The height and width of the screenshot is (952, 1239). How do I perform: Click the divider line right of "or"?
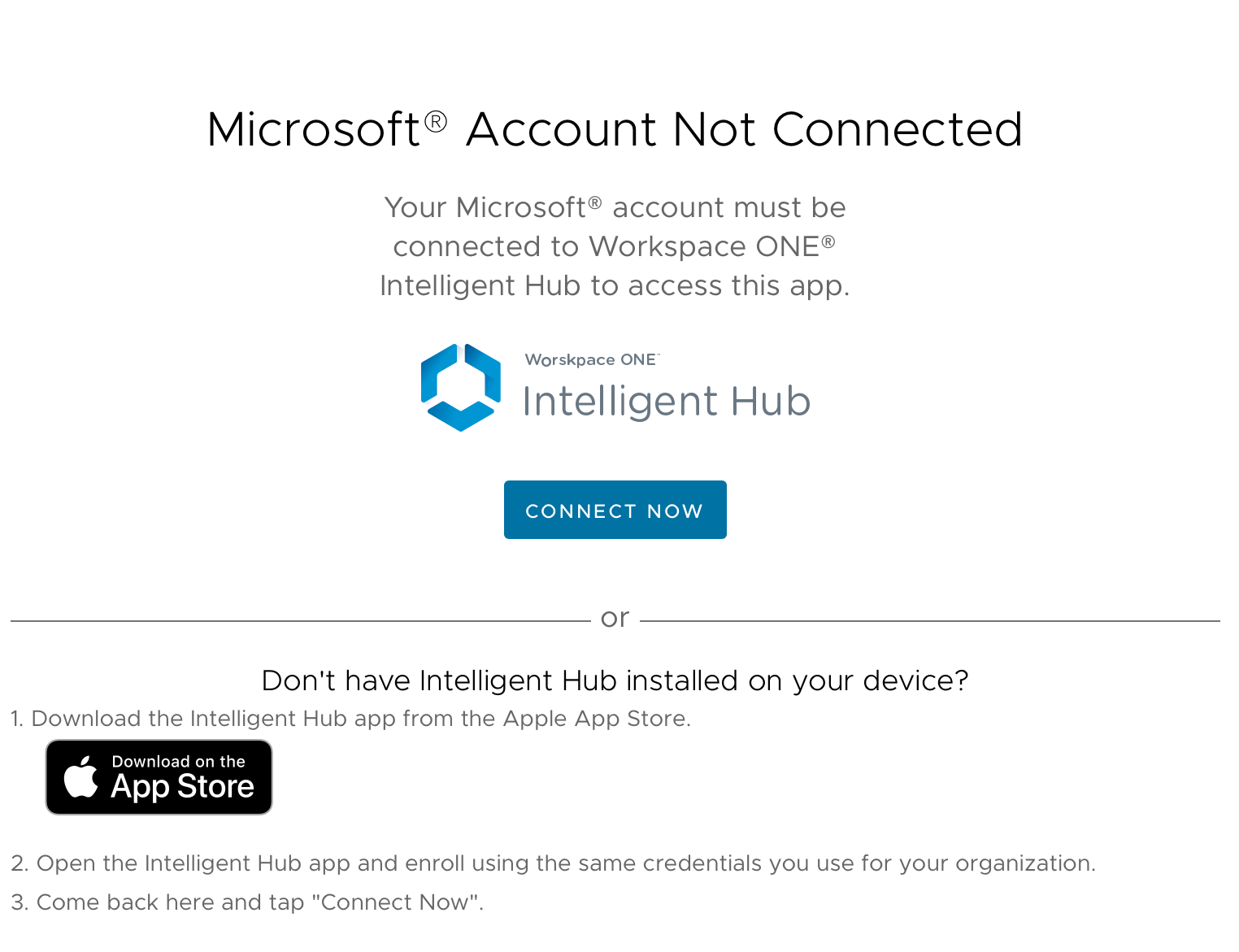coord(929,621)
